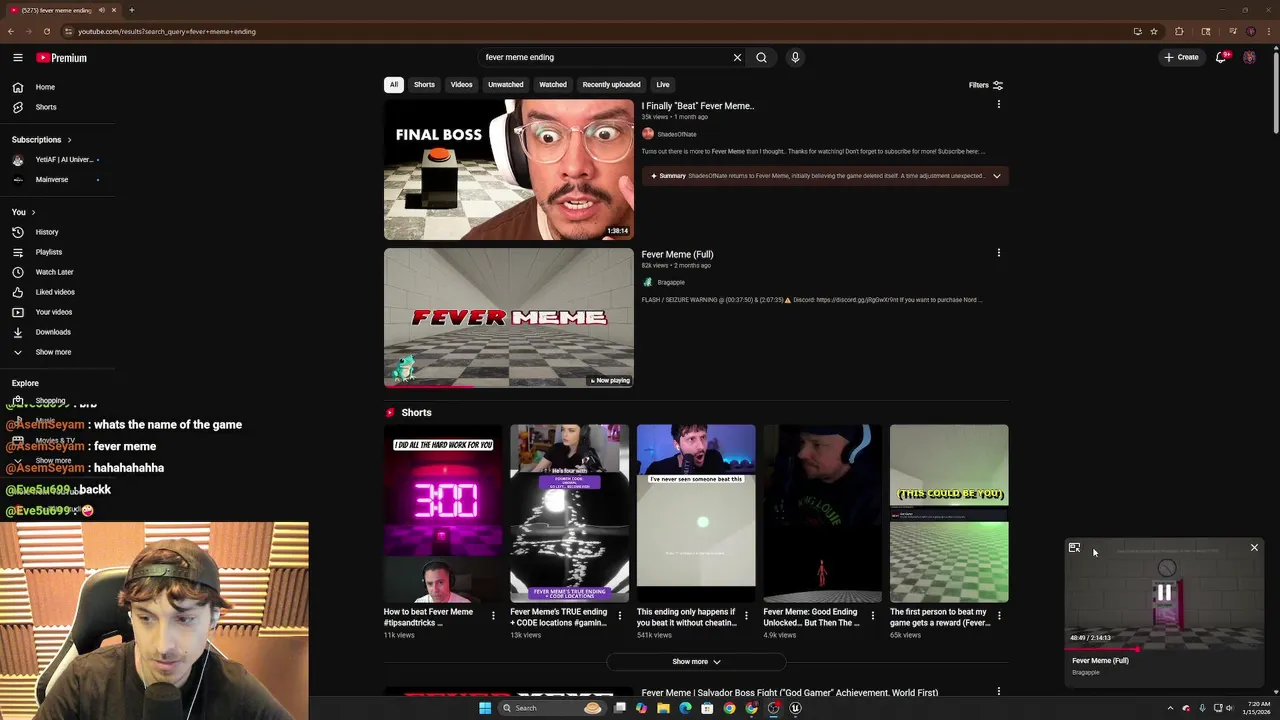Select the Live filter chip
1280x720 pixels.
point(663,85)
